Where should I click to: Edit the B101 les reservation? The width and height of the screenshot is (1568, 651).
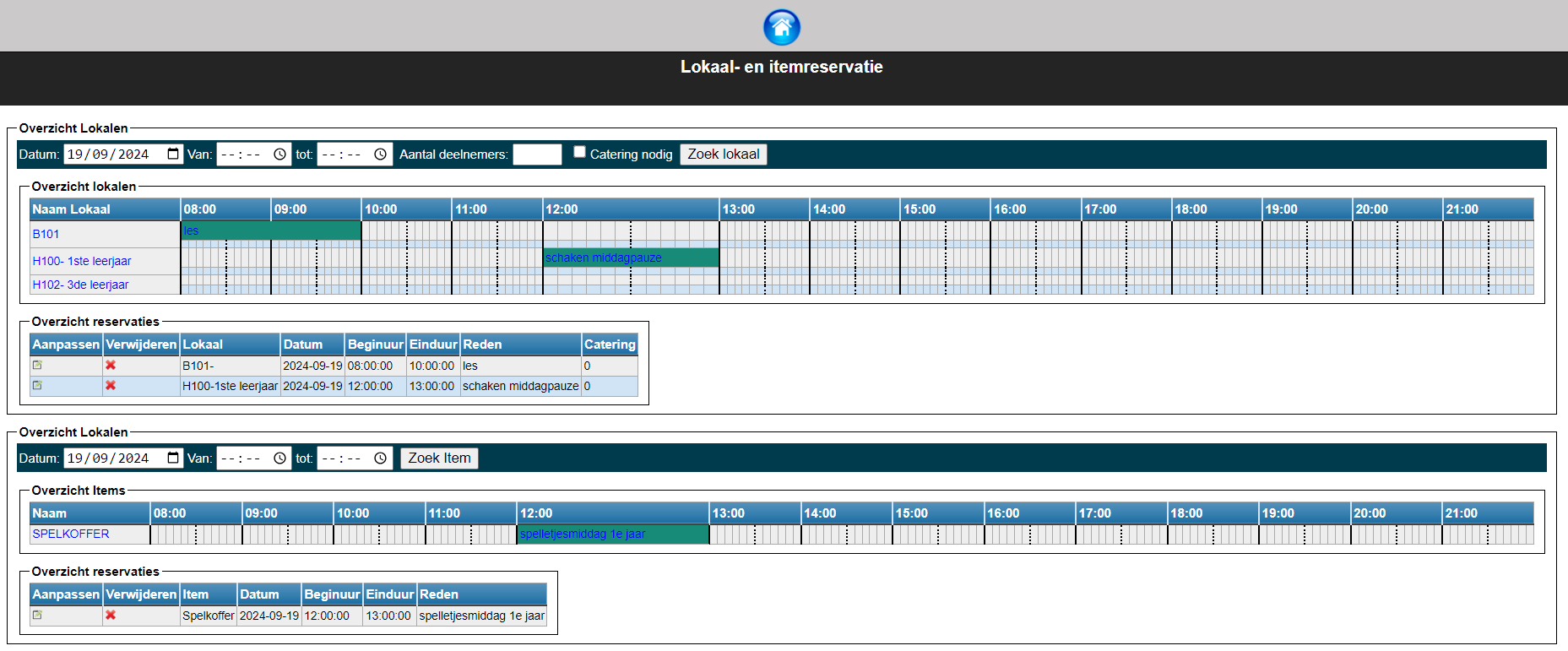[37, 366]
